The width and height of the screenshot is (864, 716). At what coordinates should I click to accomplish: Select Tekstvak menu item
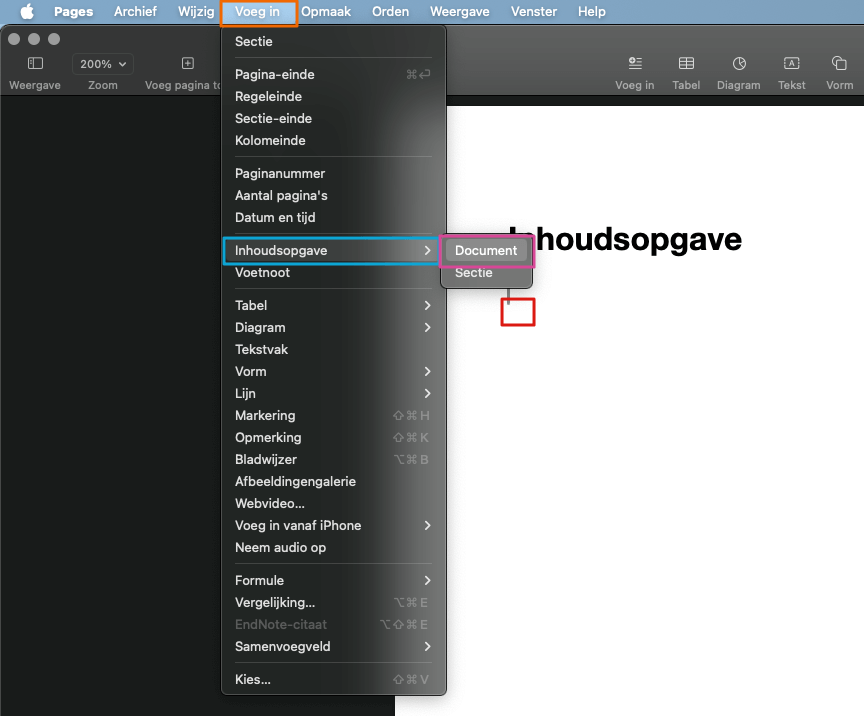333,349
